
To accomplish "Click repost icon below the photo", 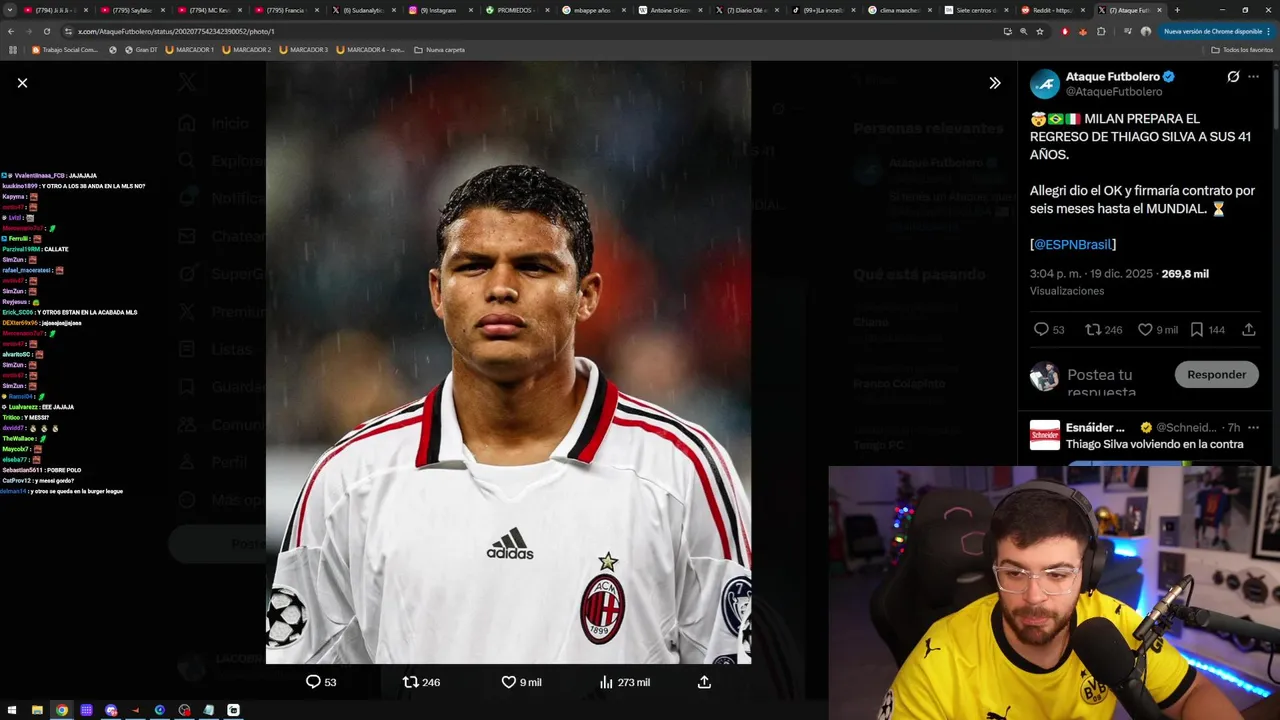I will (x=410, y=682).
